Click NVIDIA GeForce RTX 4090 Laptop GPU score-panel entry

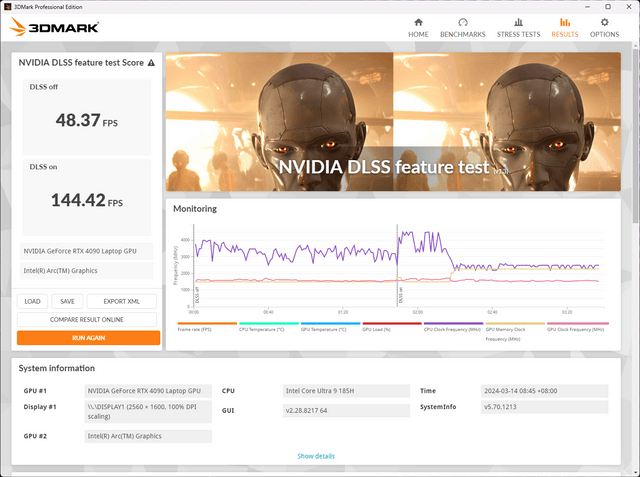87,251
